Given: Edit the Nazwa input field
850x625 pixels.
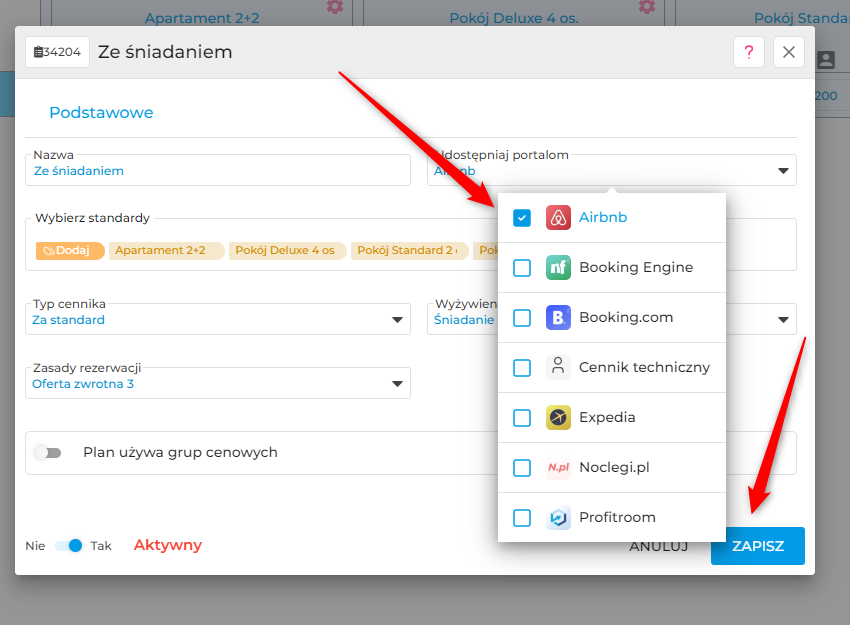Looking at the screenshot, I should click(218, 170).
